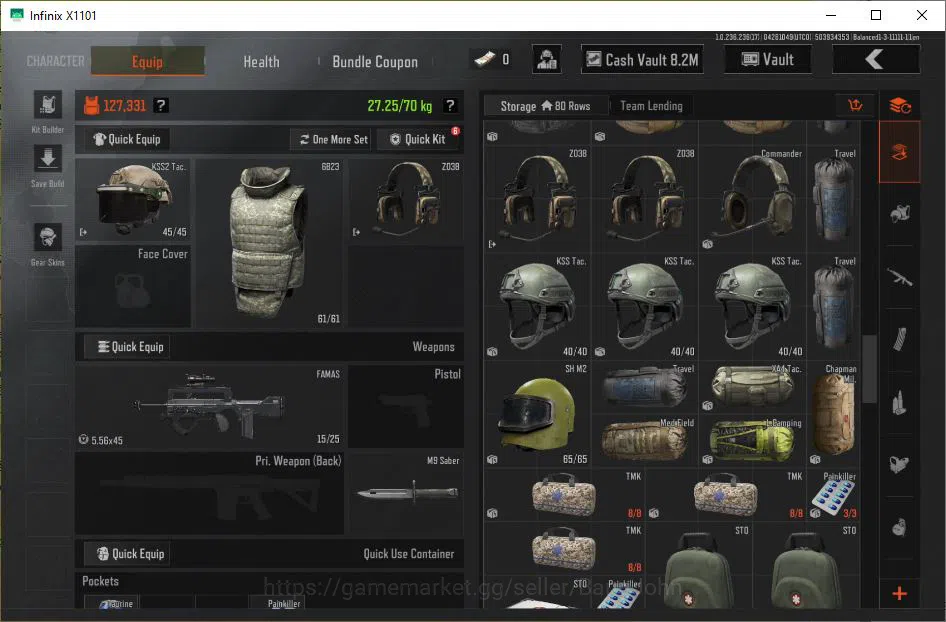Open the Kit Builder icon

point(48,105)
